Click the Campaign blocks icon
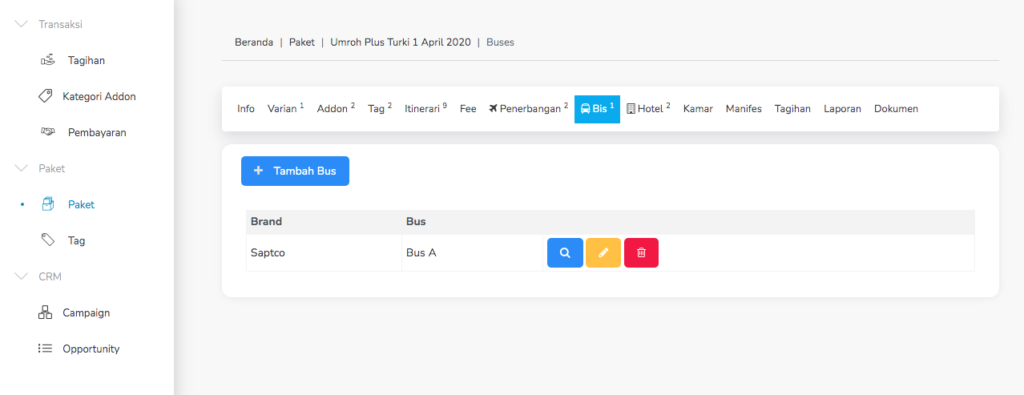This screenshot has width=1024, height=395. point(45,312)
